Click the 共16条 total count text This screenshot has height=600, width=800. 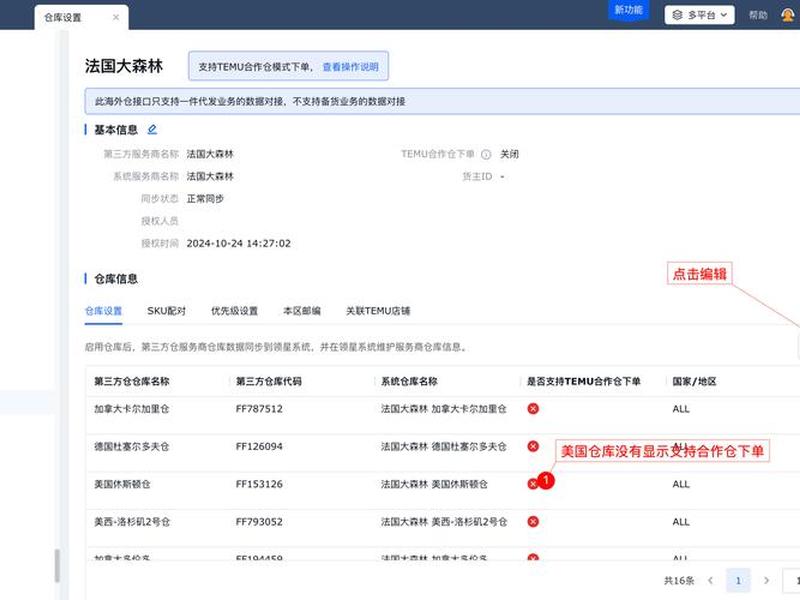point(679,580)
